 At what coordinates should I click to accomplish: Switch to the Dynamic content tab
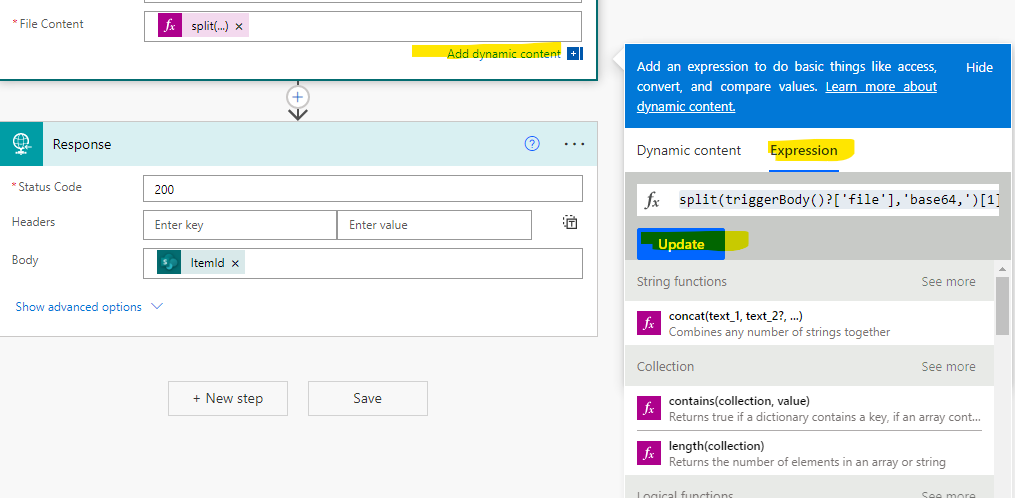689,150
